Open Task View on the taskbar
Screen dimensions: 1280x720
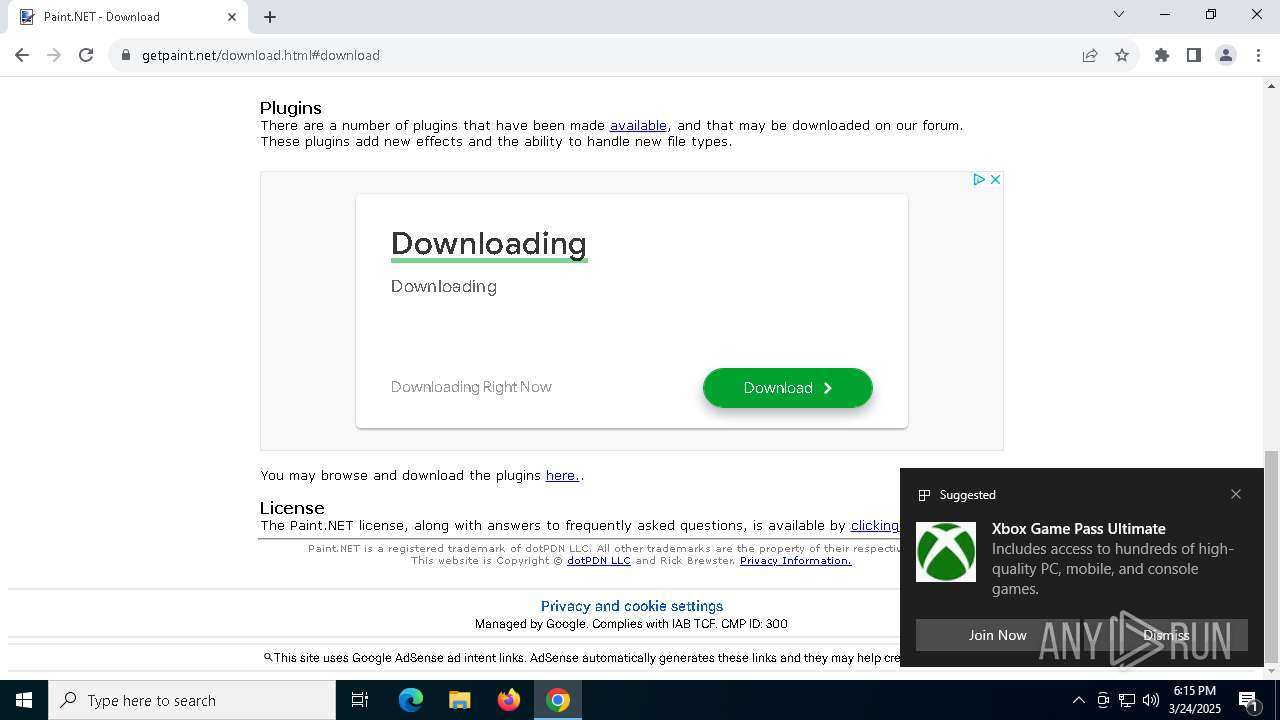[360, 700]
